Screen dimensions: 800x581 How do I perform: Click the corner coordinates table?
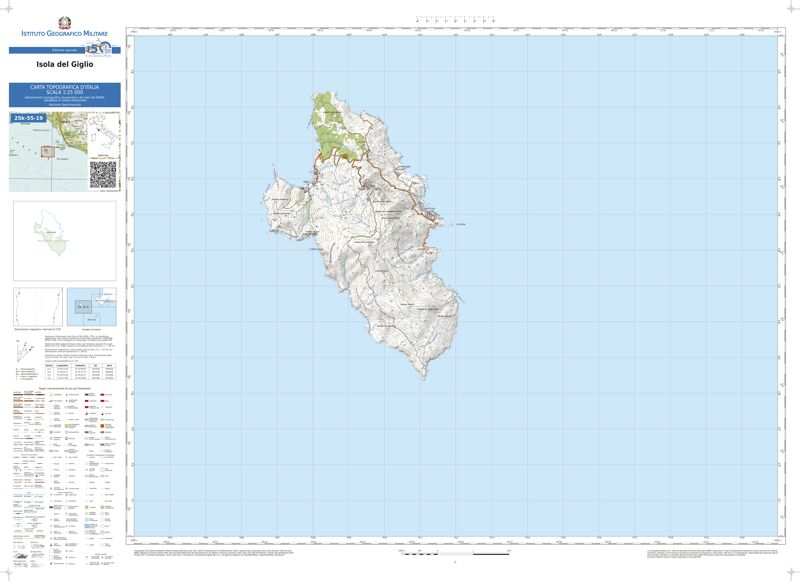click(80, 372)
